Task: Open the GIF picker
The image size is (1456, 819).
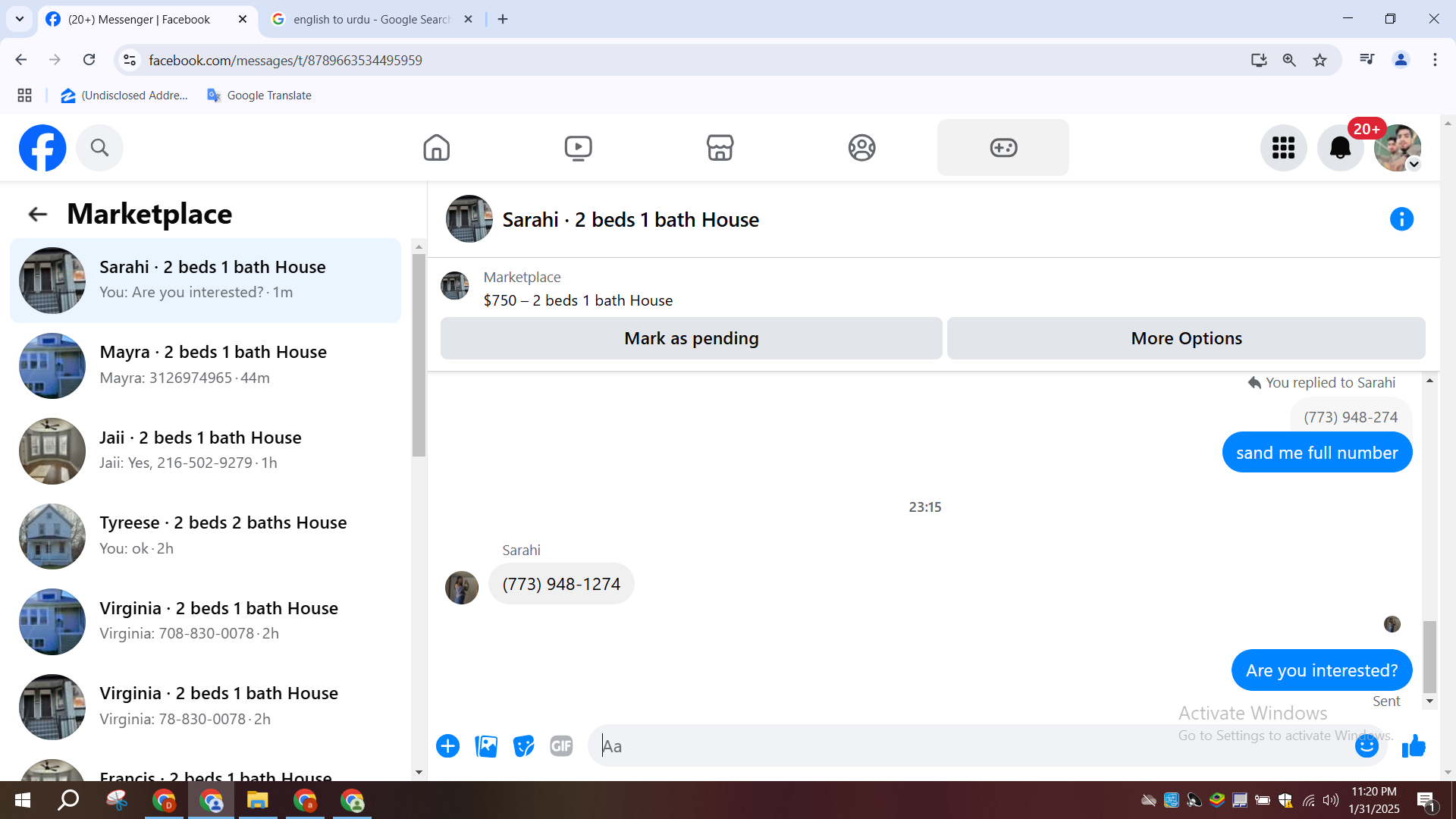Action: [x=561, y=746]
